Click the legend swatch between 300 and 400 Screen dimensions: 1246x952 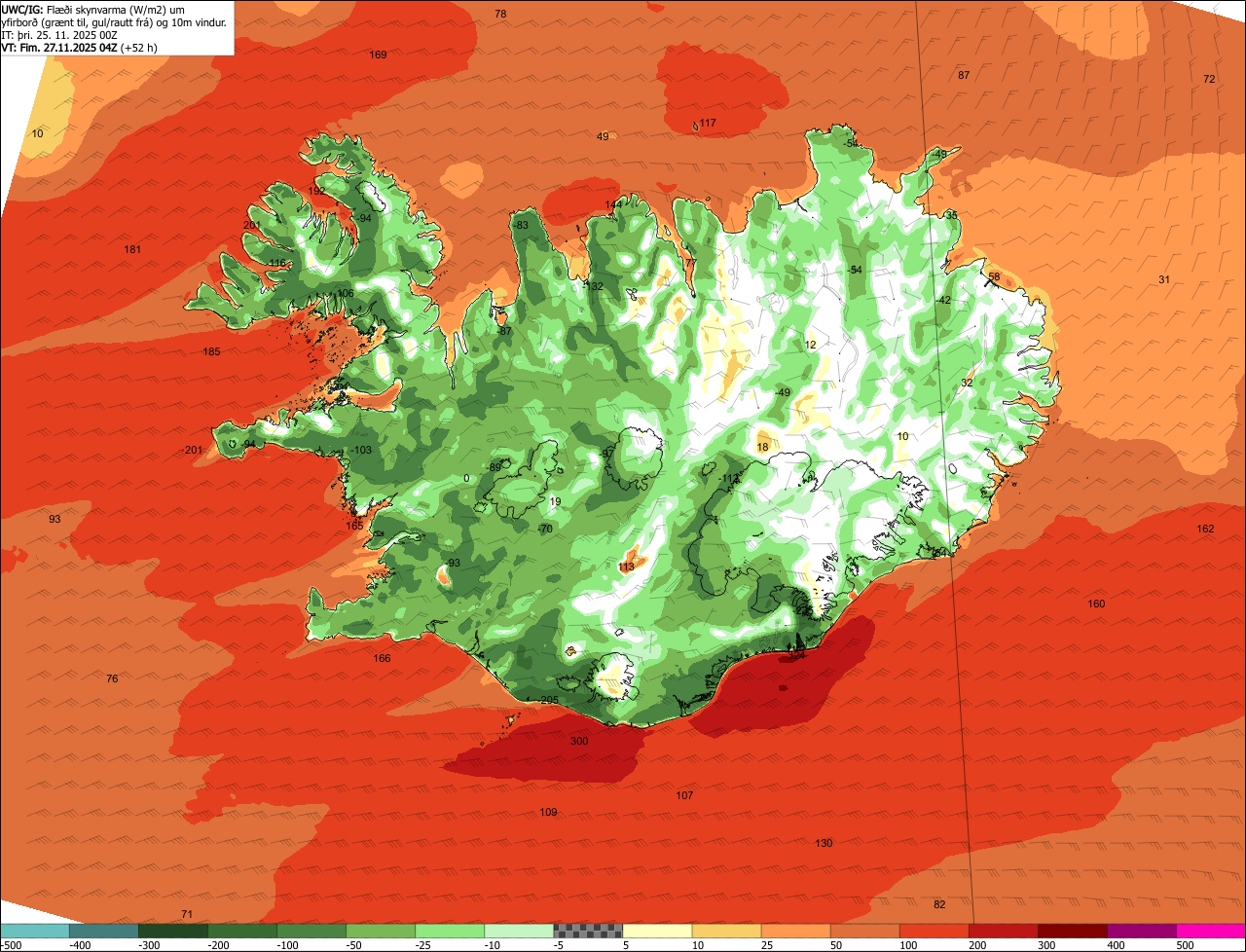tap(1072, 930)
